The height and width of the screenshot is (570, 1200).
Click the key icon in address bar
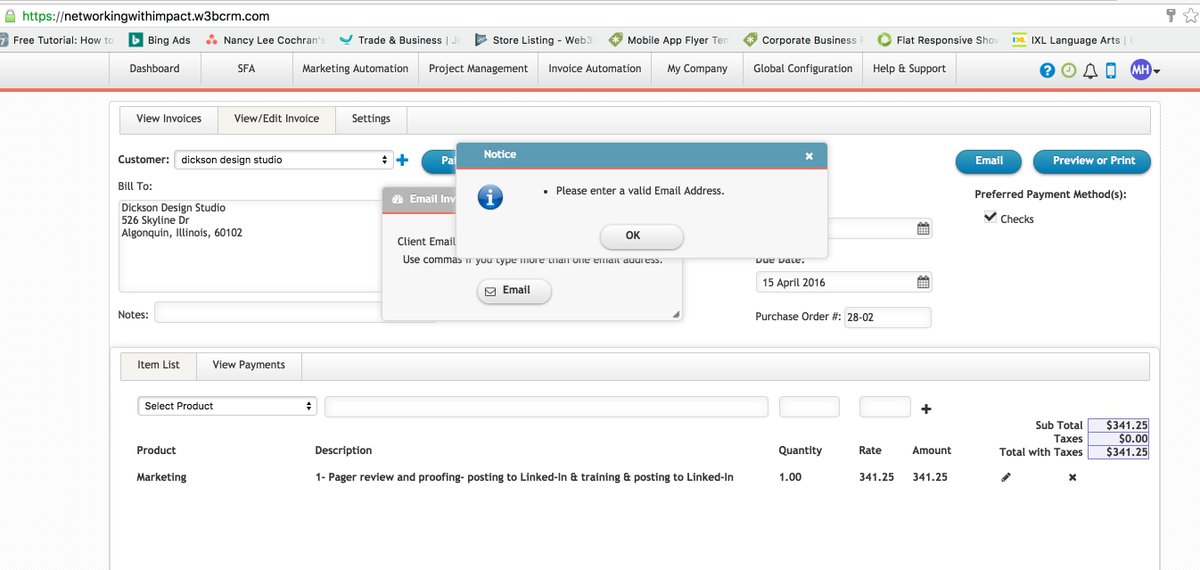click(1171, 16)
